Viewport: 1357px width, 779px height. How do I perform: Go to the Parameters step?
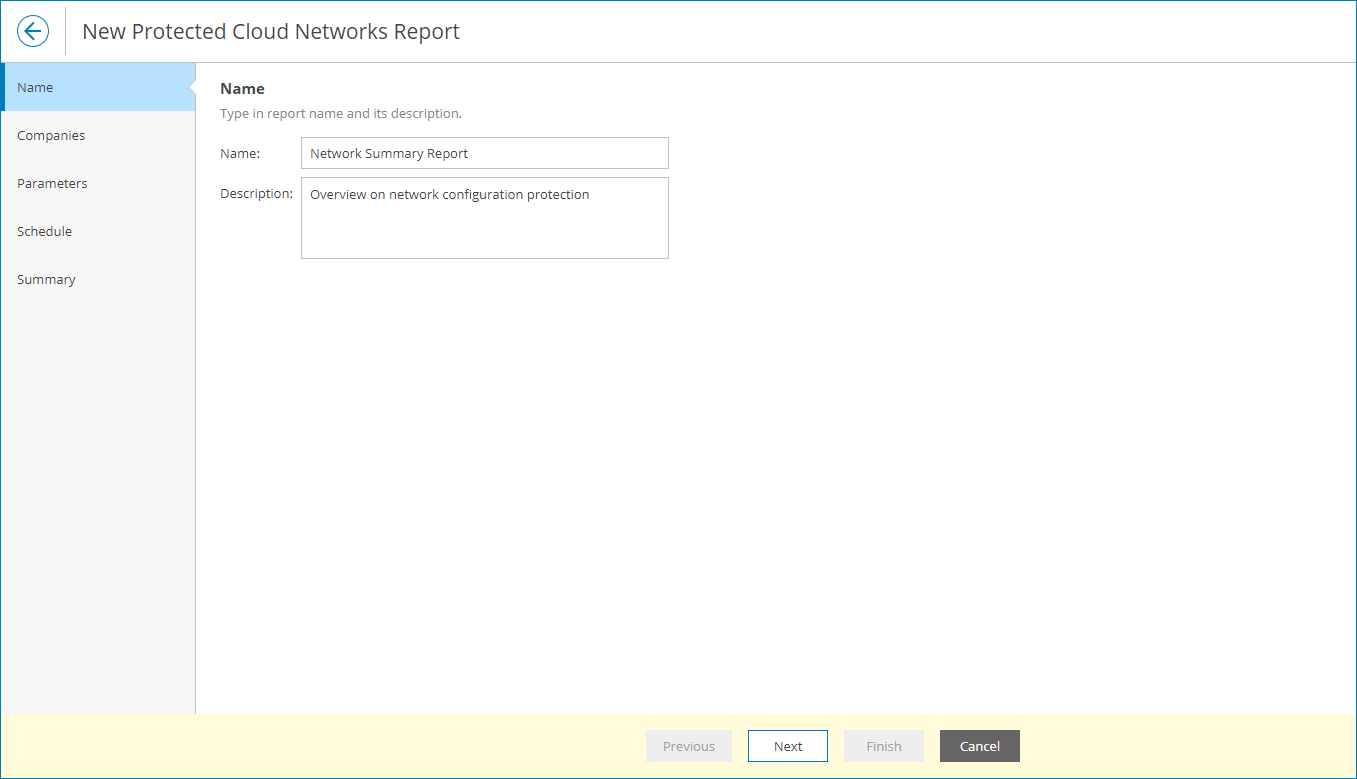pyautogui.click(x=52, y=183)
